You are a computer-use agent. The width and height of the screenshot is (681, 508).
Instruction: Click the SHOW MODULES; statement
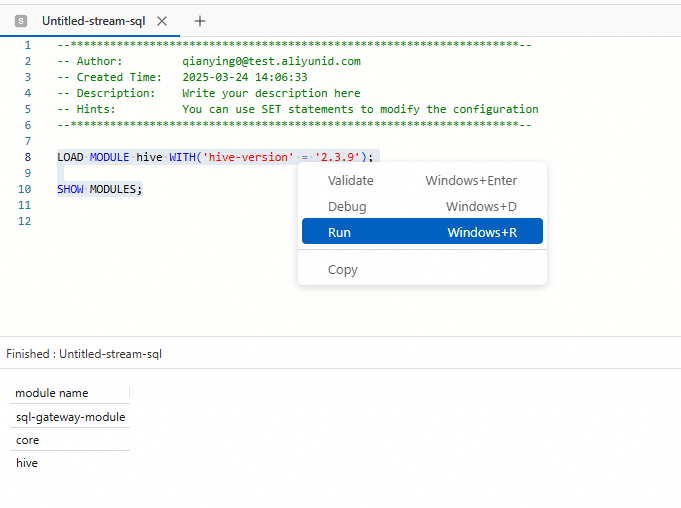pos(99,189)
